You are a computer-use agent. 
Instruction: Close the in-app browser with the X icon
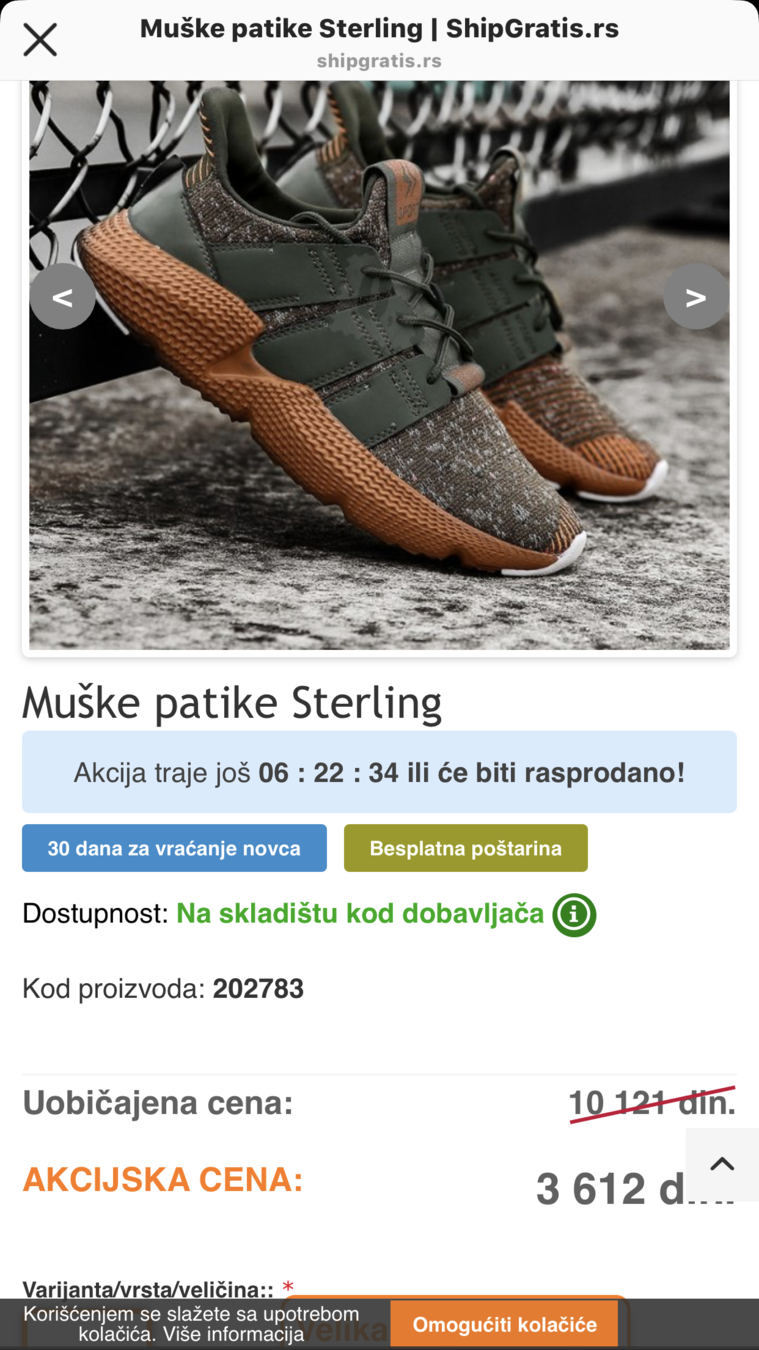pyautogui.click(x=40, y=40)
